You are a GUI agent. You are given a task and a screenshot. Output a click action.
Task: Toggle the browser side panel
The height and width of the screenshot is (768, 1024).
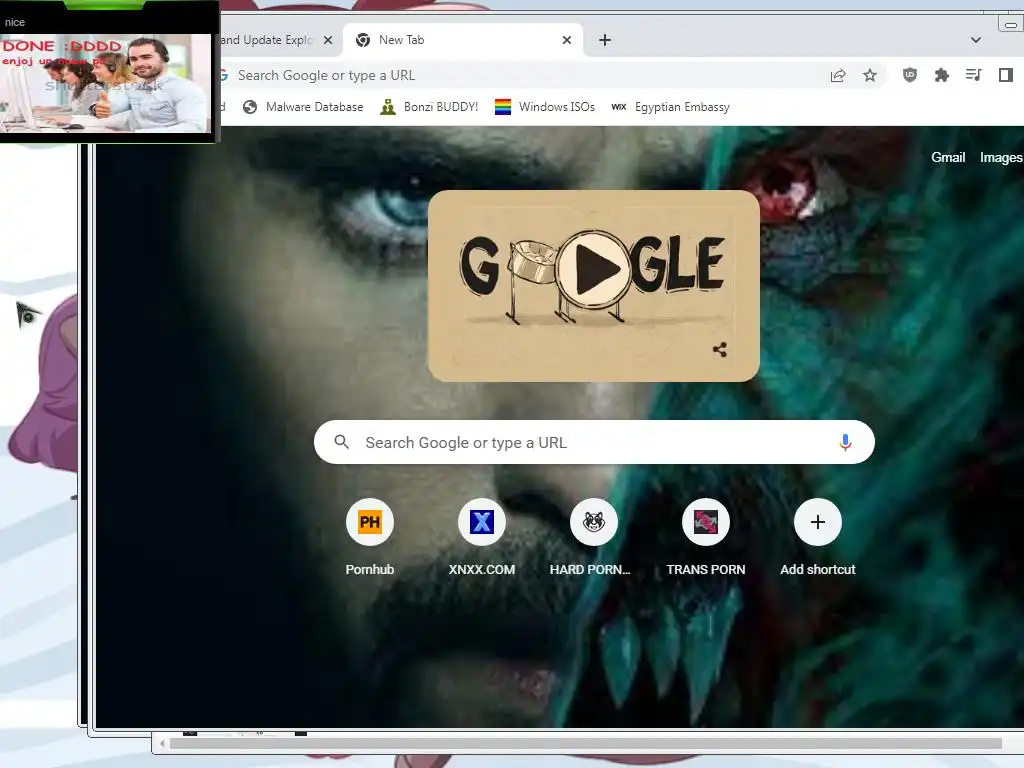click(x=1006, y=75)
